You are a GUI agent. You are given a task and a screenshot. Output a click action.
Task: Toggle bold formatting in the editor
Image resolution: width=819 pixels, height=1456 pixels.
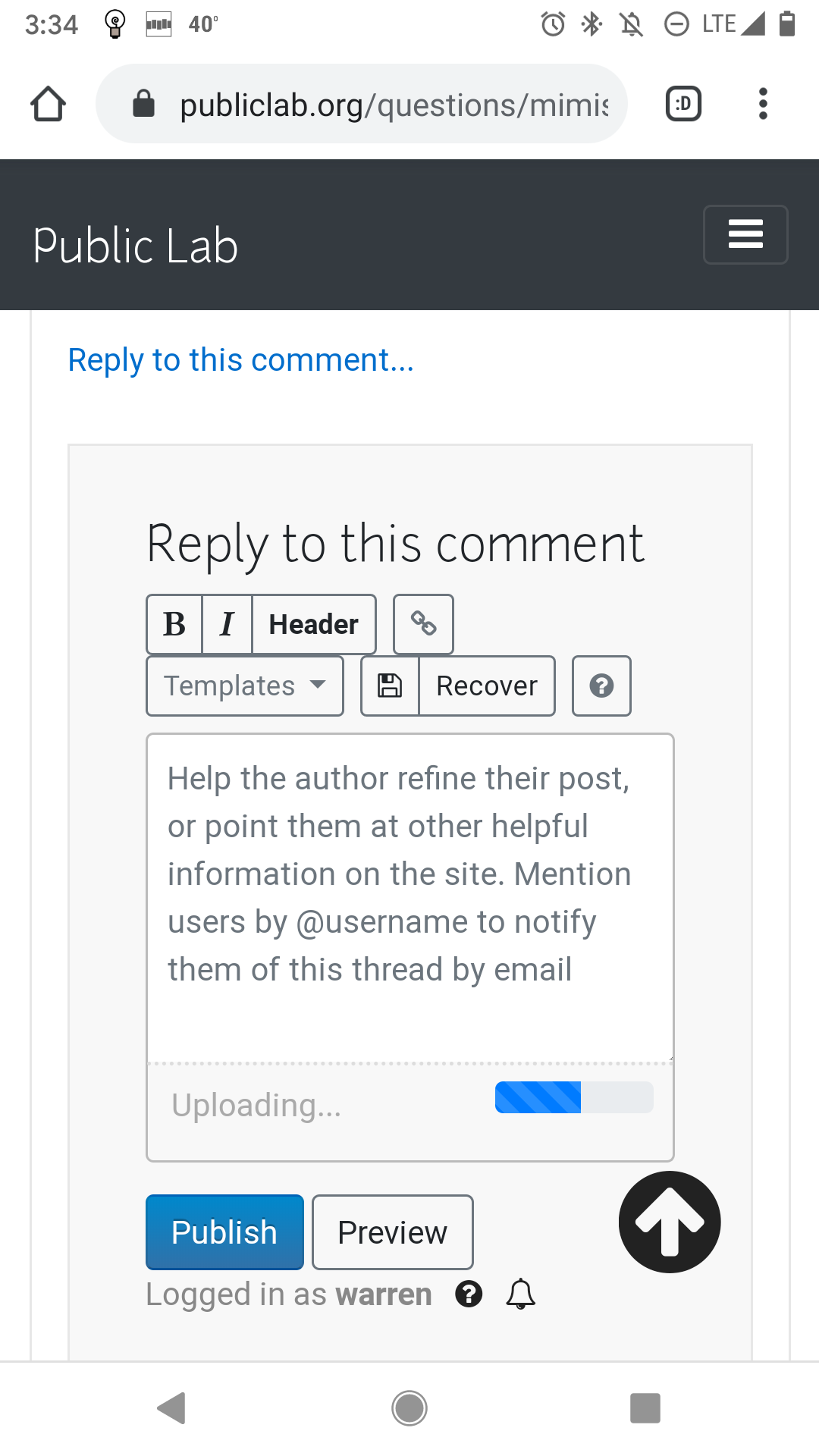pyautogui.click(x=174, y=624)
